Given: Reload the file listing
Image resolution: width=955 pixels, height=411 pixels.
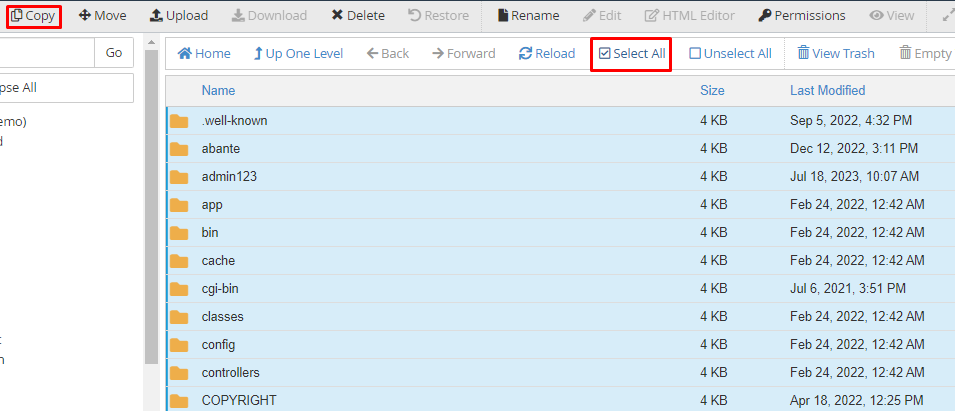Looking at the screenshot, I should (547, 53).
